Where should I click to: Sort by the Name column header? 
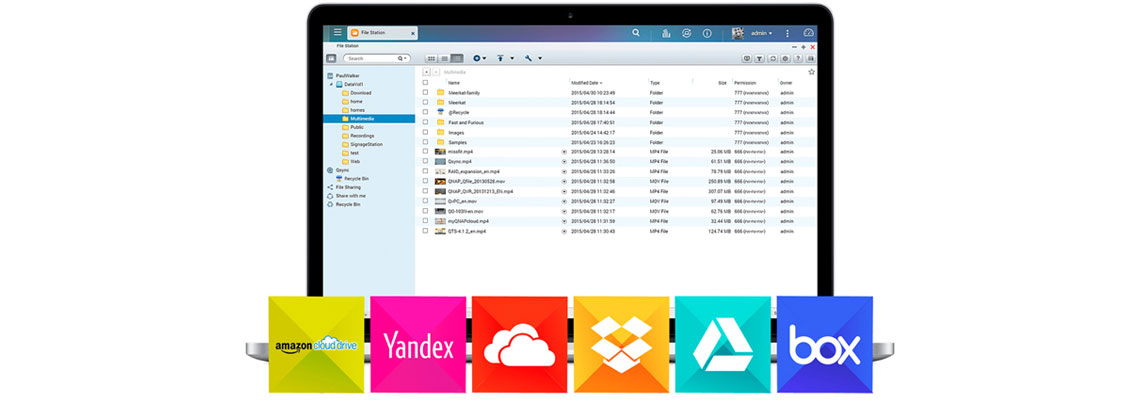click(454, 83)
